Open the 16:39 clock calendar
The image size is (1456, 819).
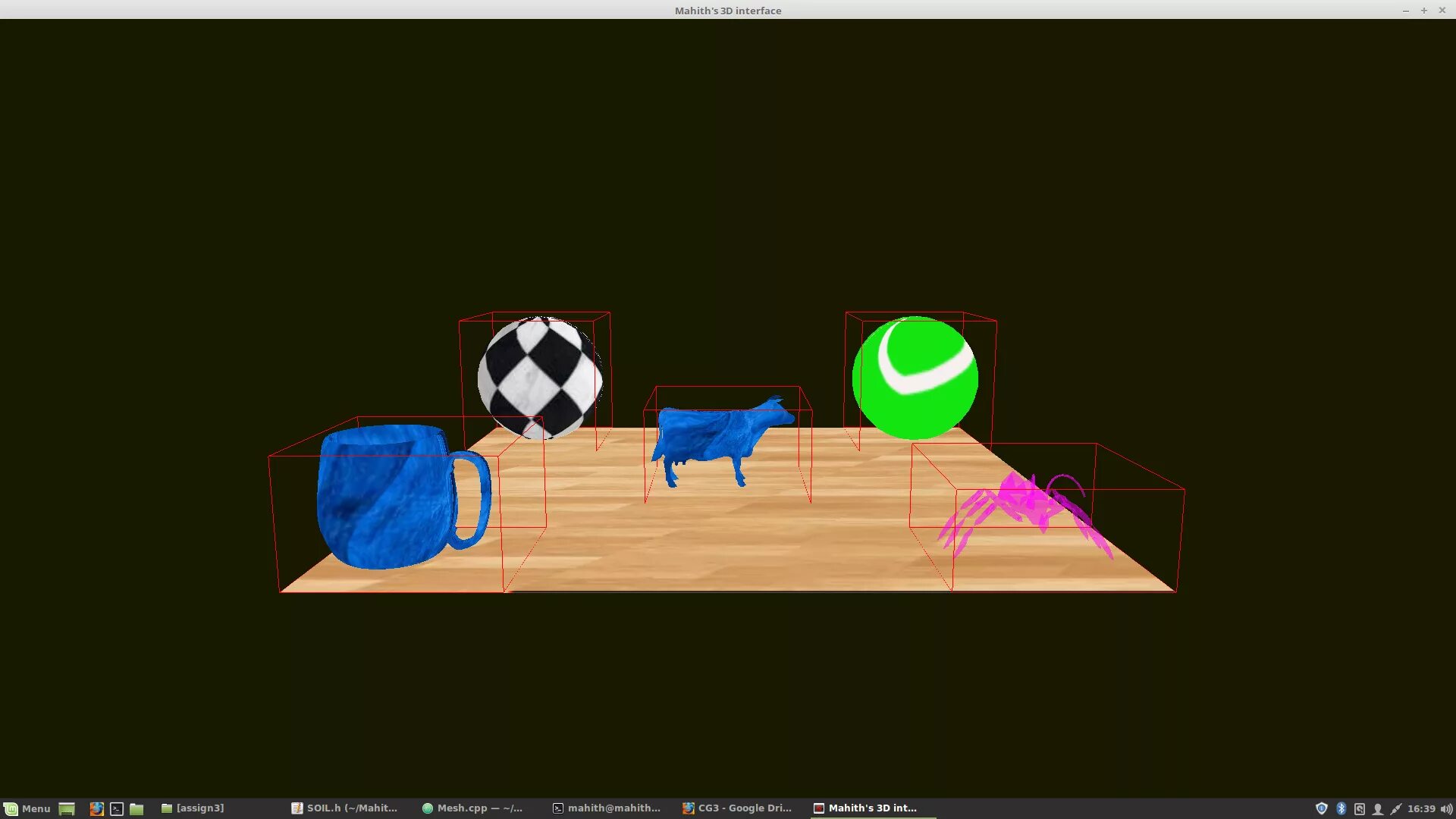click(x=1421, y=808)
